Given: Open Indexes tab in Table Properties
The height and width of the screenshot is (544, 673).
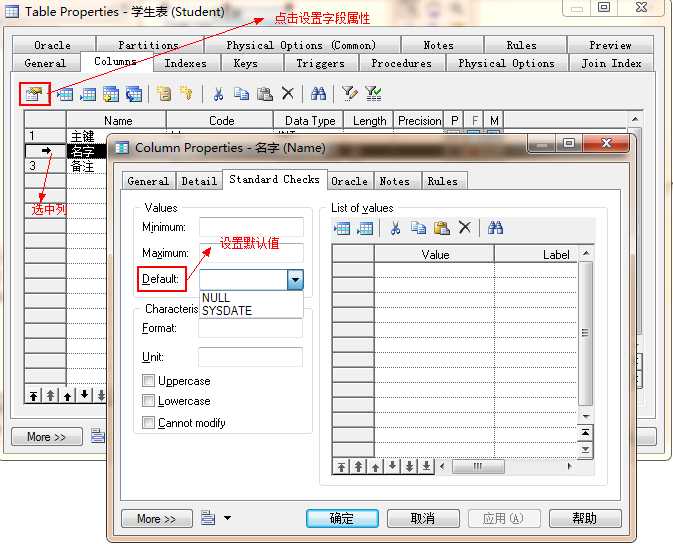Looking at the screenshot, I should coord(185,63).
